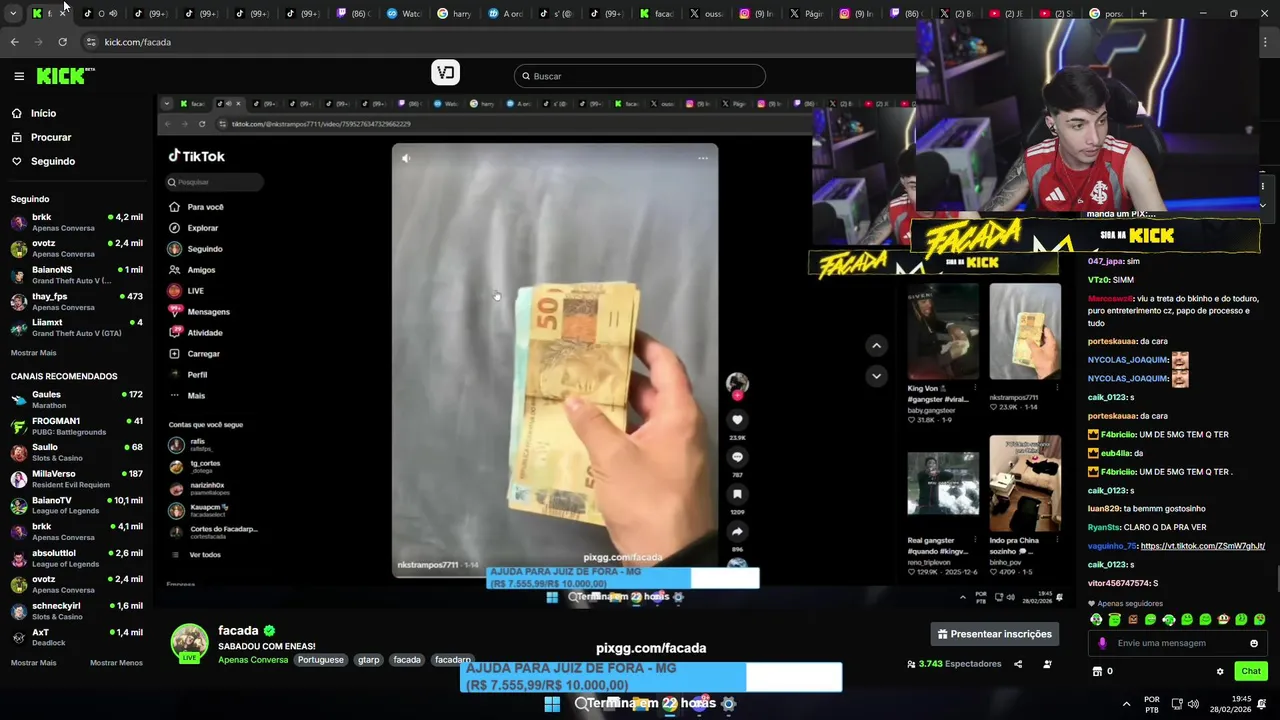The width and height of the screenshot is (1280, 720).
Task: Open BaianoTV League of Legends channel
Action: (x=77, y=505)
